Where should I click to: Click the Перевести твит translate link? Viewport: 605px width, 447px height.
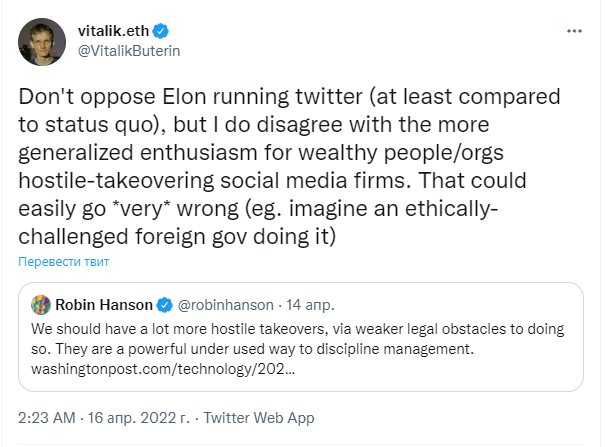point(64,261)
